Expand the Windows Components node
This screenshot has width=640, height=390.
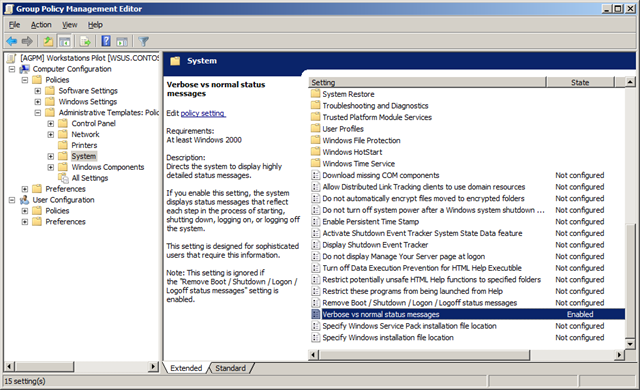point(51,167)
